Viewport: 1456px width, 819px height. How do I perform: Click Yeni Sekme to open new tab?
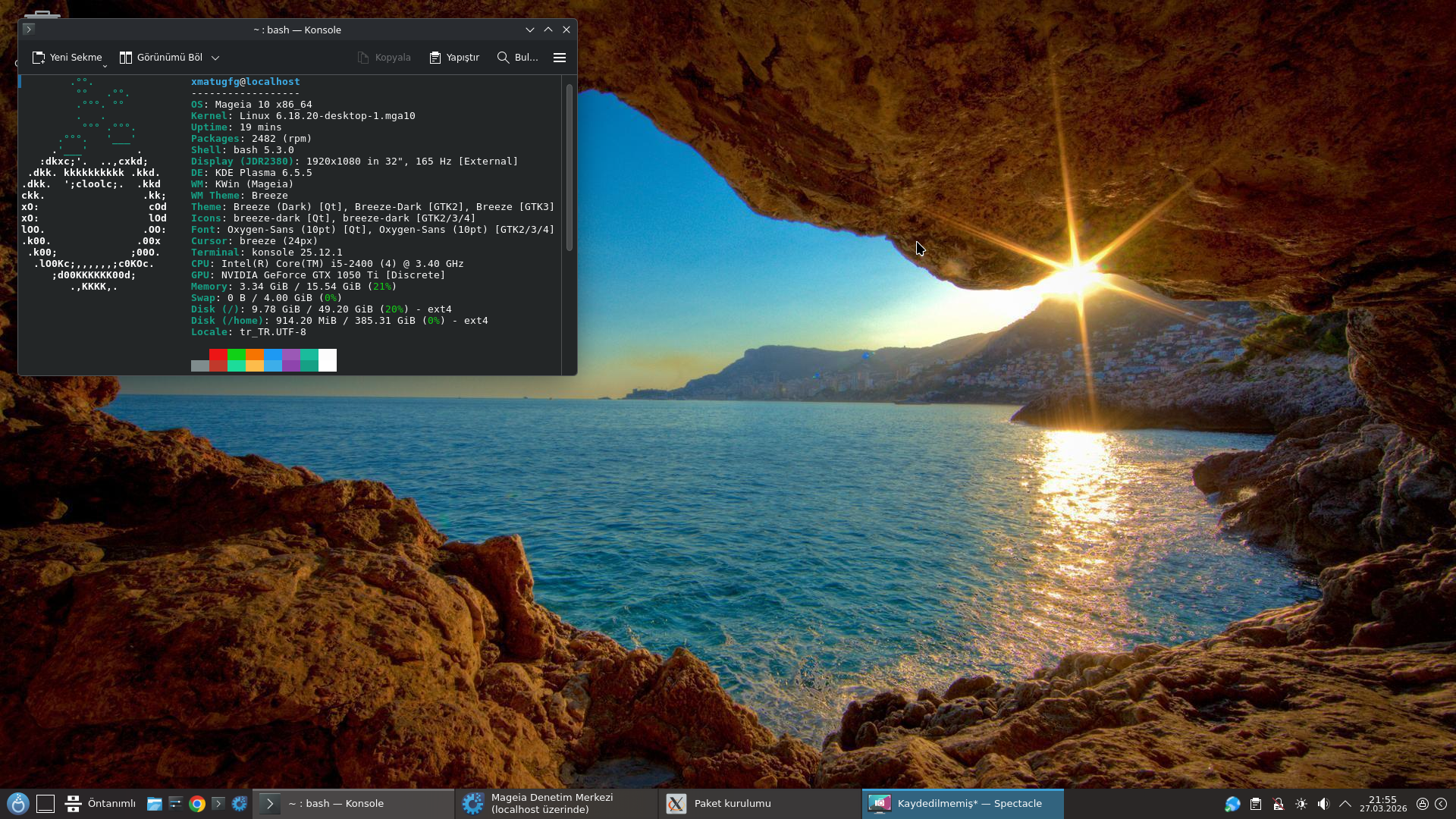67,58
